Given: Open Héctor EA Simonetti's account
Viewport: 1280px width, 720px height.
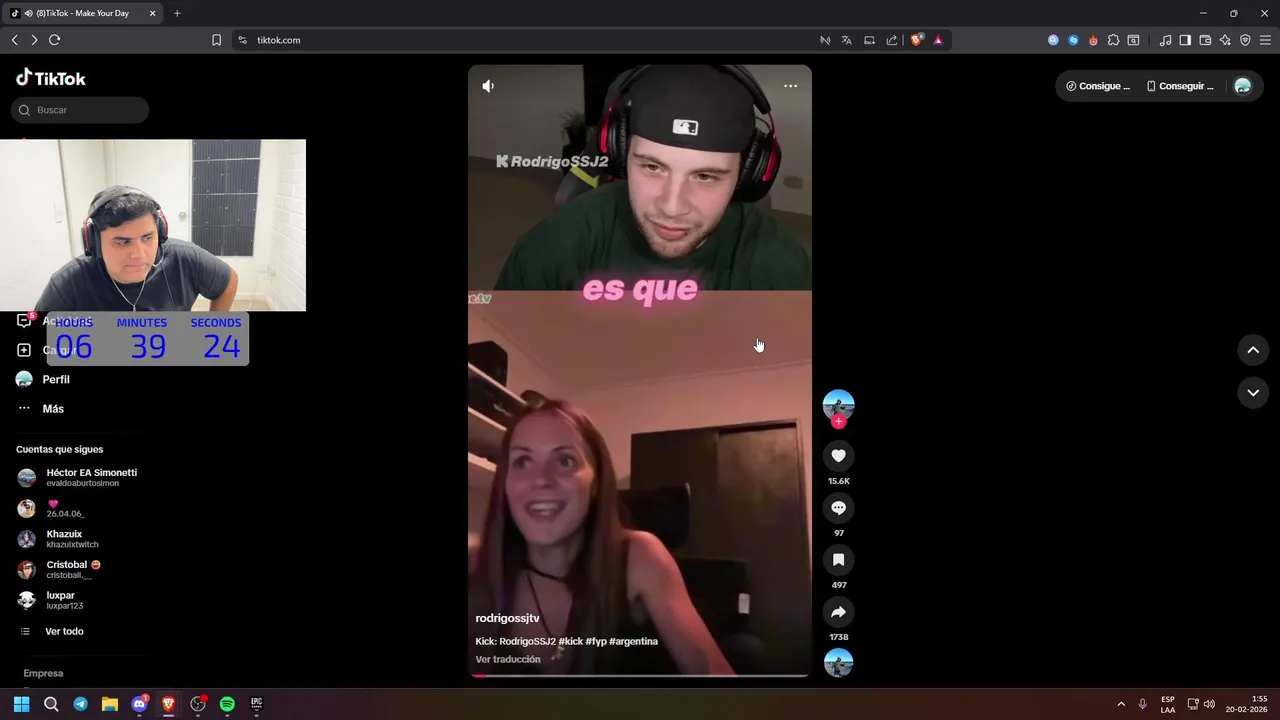Looking at the screenshot, I should 77,478.
